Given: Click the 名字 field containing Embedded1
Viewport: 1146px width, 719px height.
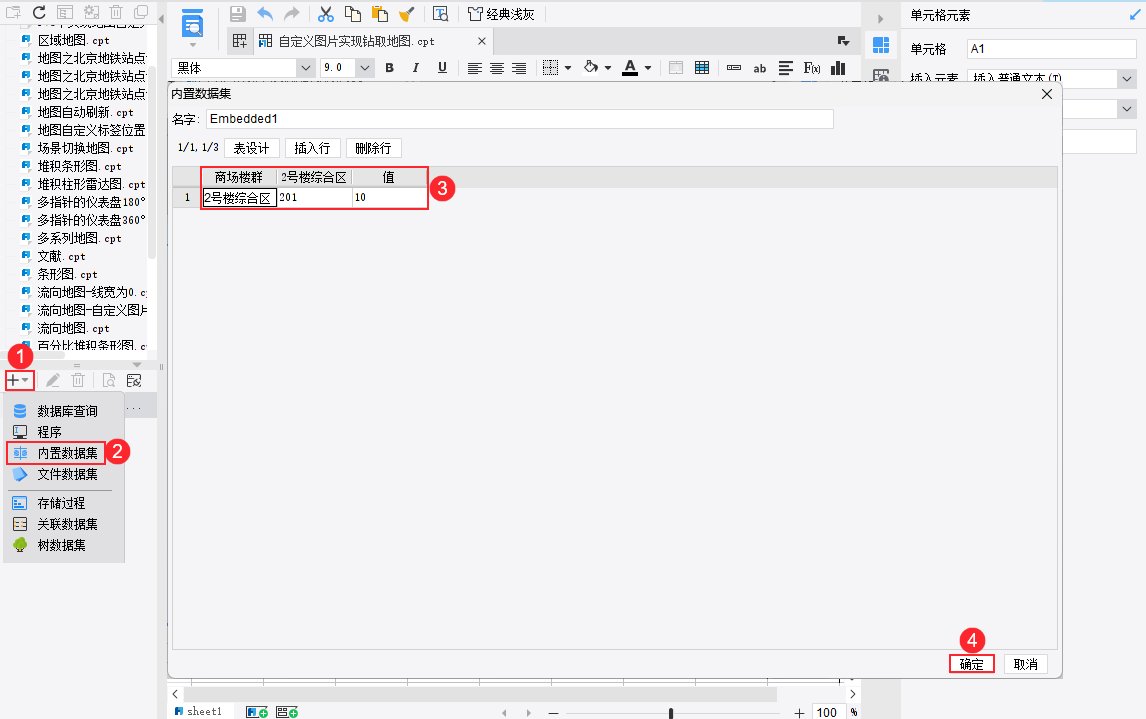Looking at the screenshot, I should click(x=520, y=119).
